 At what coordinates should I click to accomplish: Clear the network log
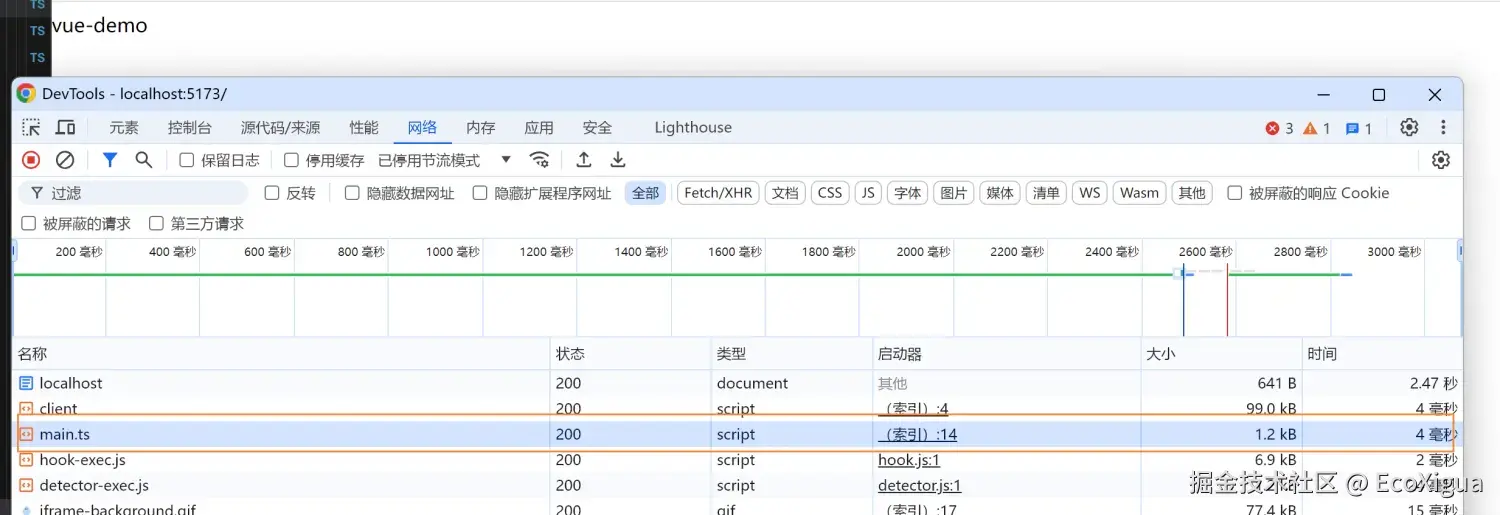pos(65,160)
